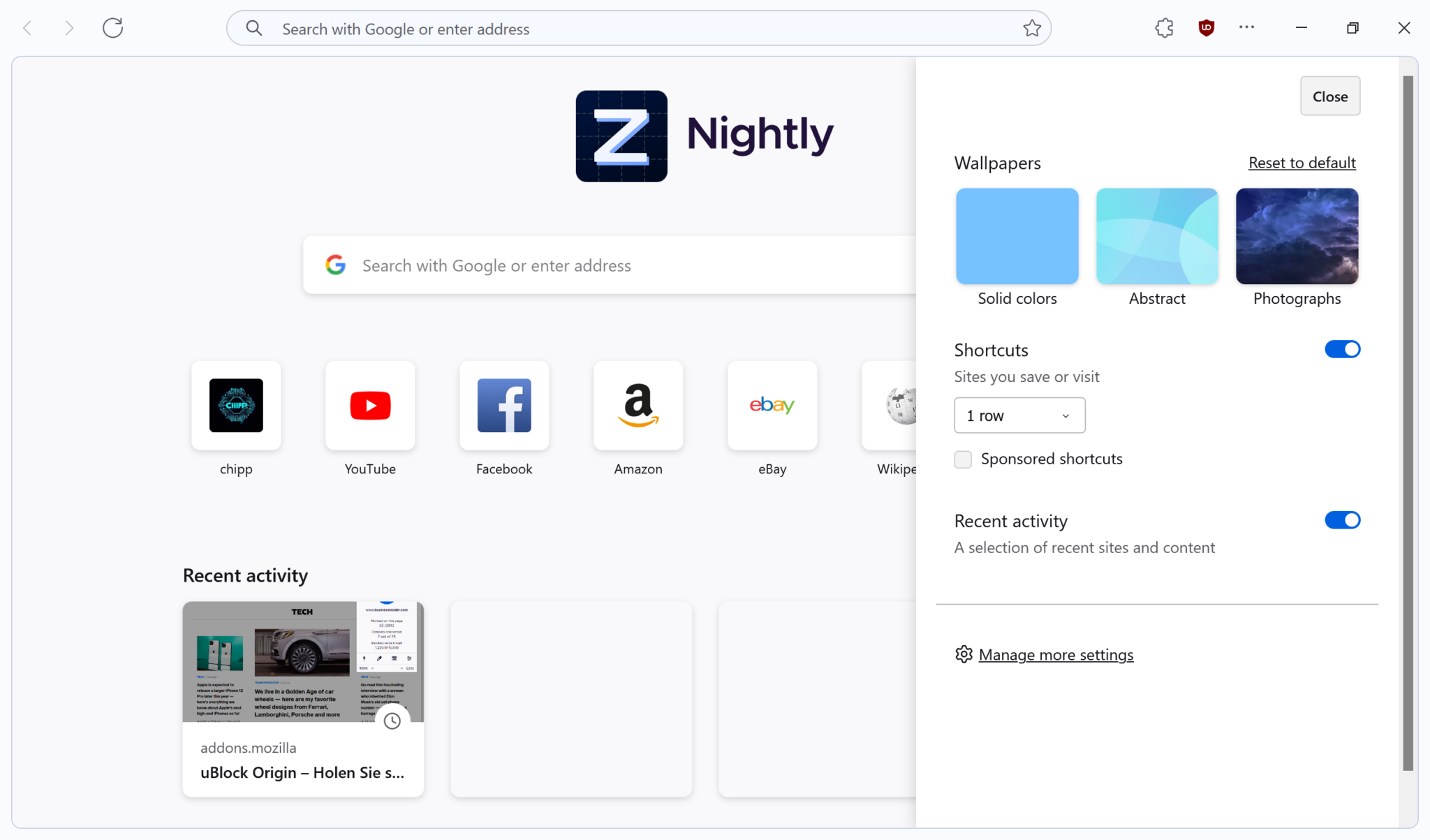The width and height of the screenshot is (1430, 840).
Task: Click the customize panel vertical scrollbar
Action: 1408,422
